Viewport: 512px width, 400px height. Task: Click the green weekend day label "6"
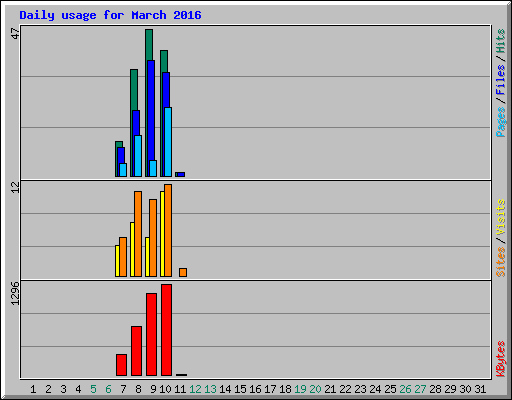(x=108, y=389)
